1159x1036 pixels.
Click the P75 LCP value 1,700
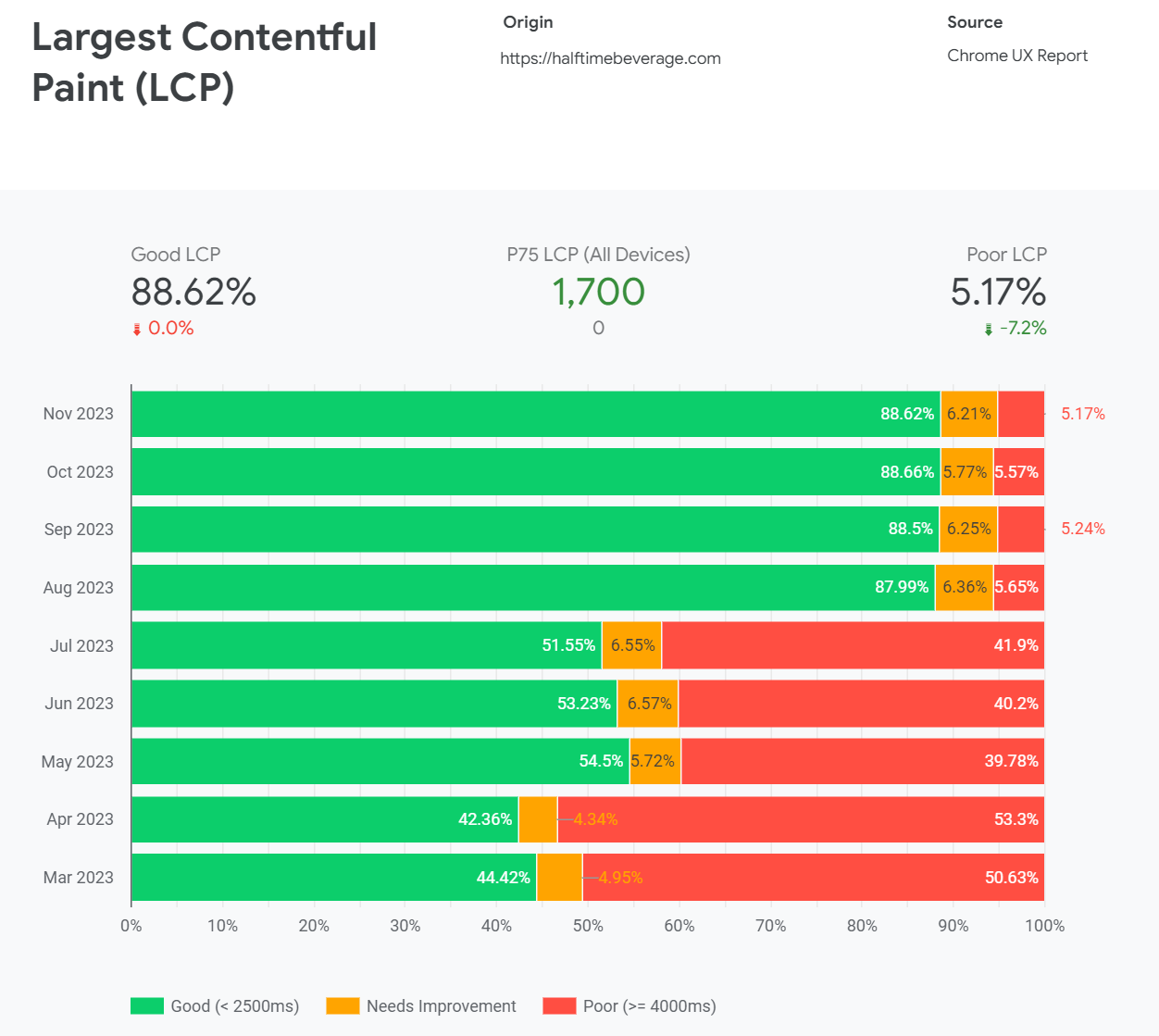point(599,292)
